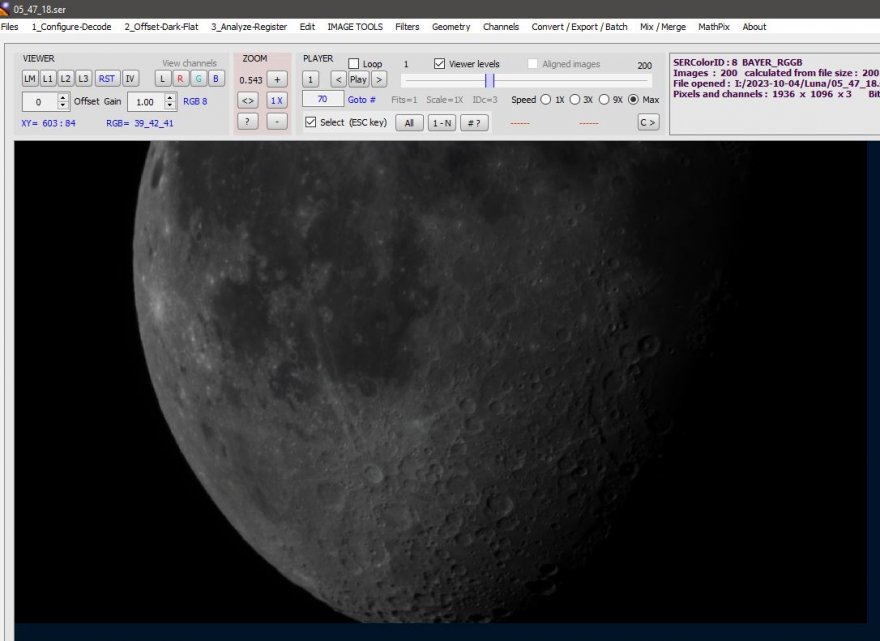Screen dimensions: 880x641
Task: Select the L3 viewer level button
Action: coord(83,79)
